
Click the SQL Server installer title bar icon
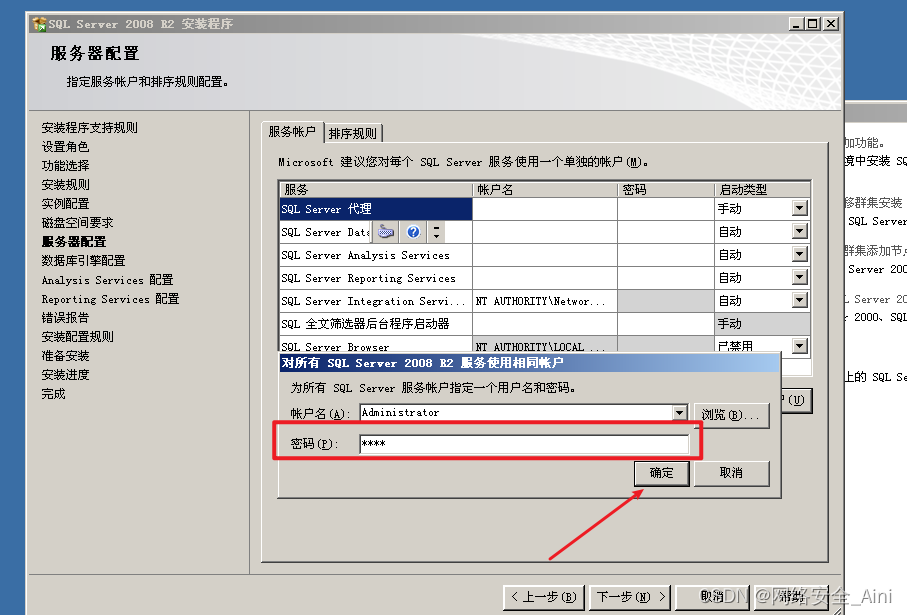click(x=39, y=24)
